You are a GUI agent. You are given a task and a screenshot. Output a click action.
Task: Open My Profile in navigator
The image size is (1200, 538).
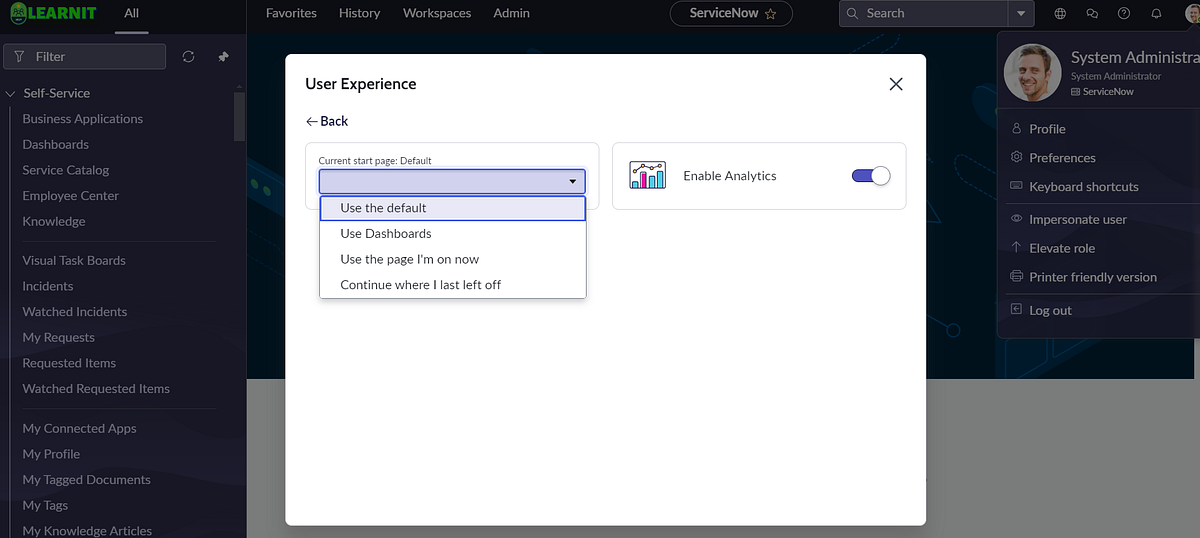point(51,454)
